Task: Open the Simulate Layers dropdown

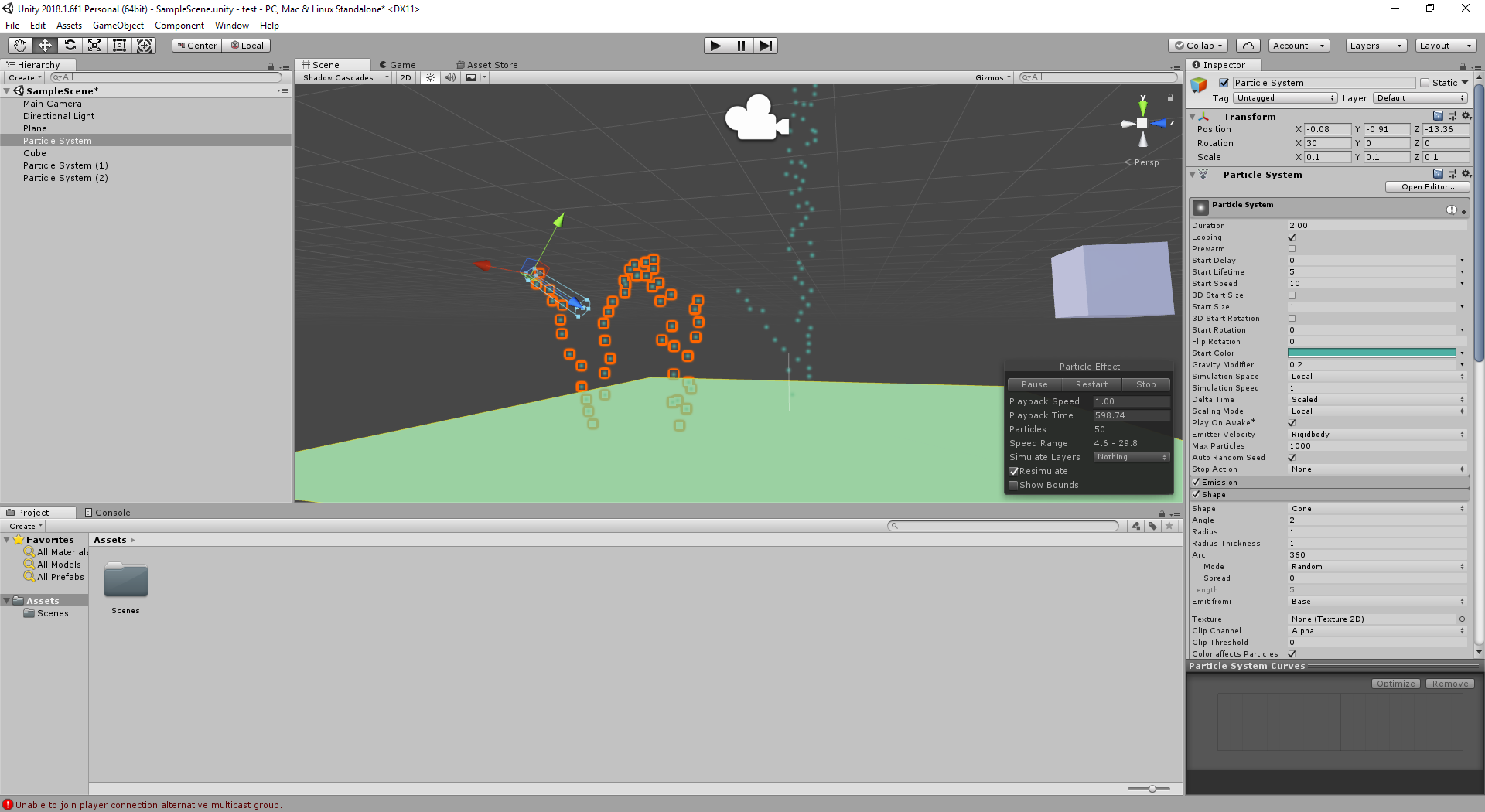Action: (1131, 457)
